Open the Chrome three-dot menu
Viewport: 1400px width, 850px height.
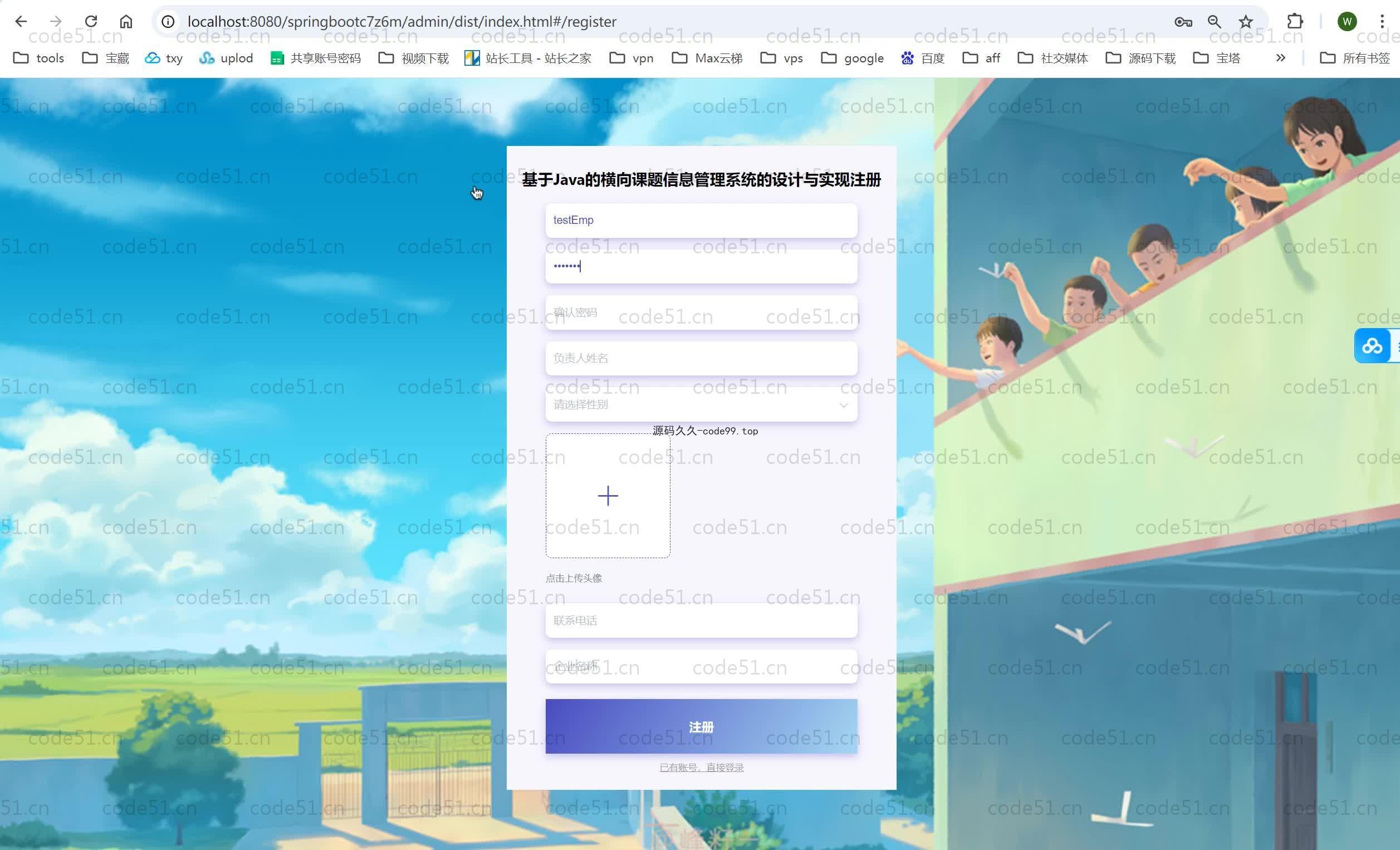click(1382, 22)
